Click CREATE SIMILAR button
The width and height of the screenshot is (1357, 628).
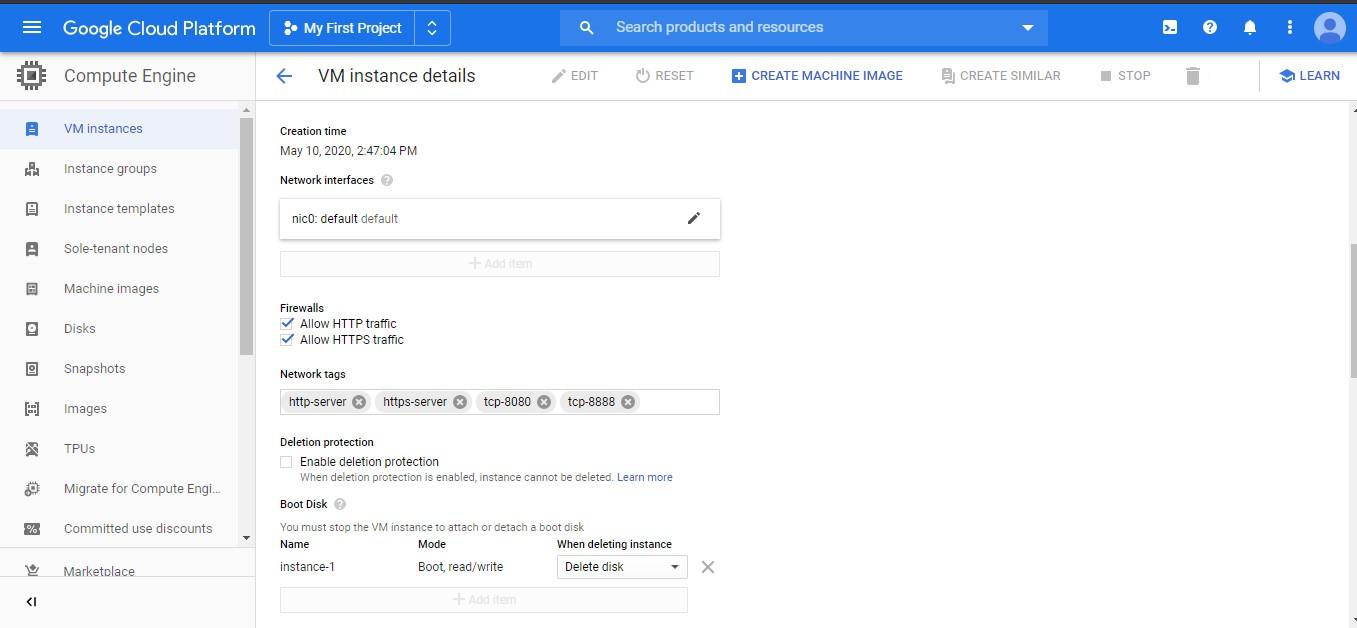(x=1001, y=76)
